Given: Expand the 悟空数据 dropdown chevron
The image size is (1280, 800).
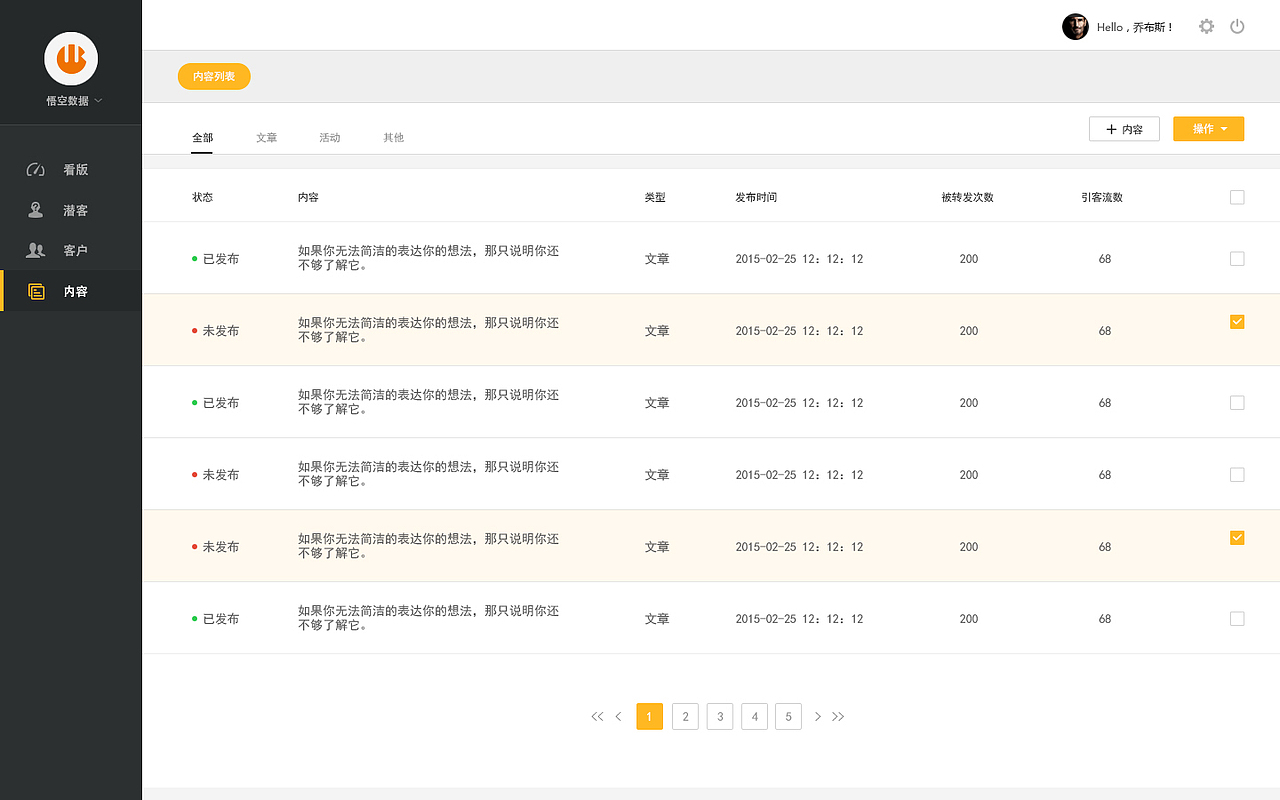Looking at the screenshot, I should coord(98,100).
